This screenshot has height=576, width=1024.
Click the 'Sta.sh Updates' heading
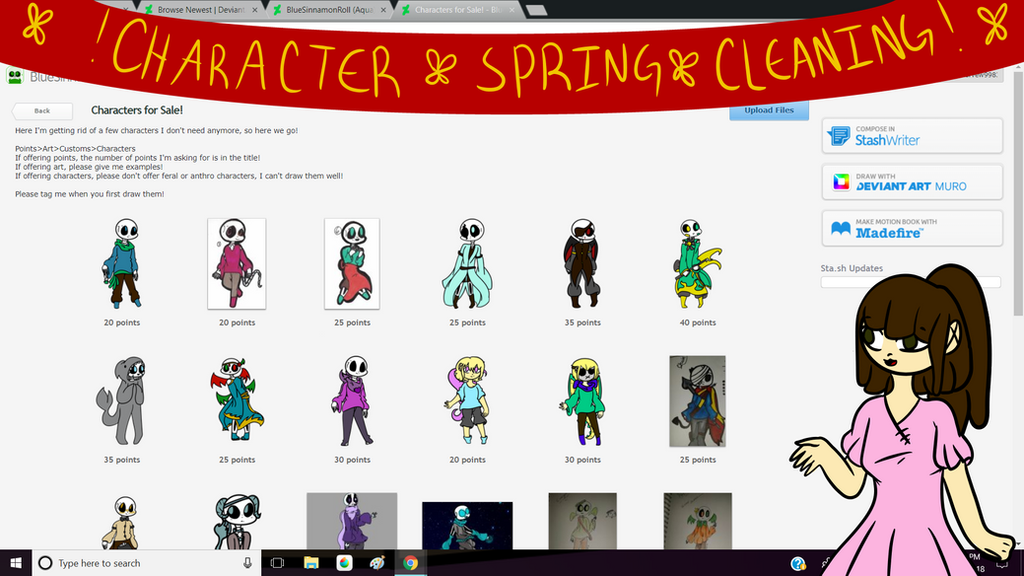(x=852, y=268)
